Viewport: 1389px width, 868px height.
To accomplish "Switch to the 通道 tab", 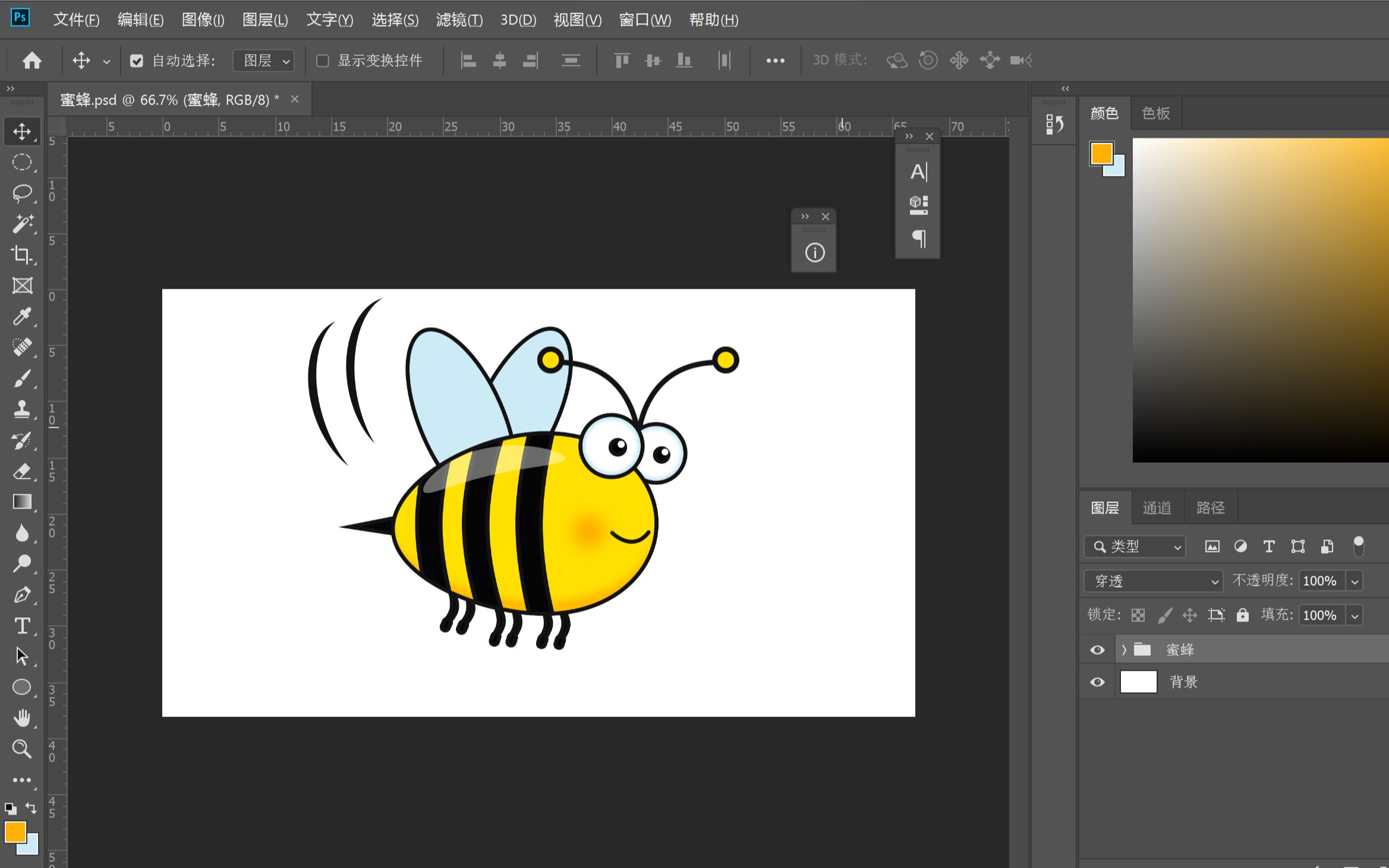I will click(x=1157, y=508).
